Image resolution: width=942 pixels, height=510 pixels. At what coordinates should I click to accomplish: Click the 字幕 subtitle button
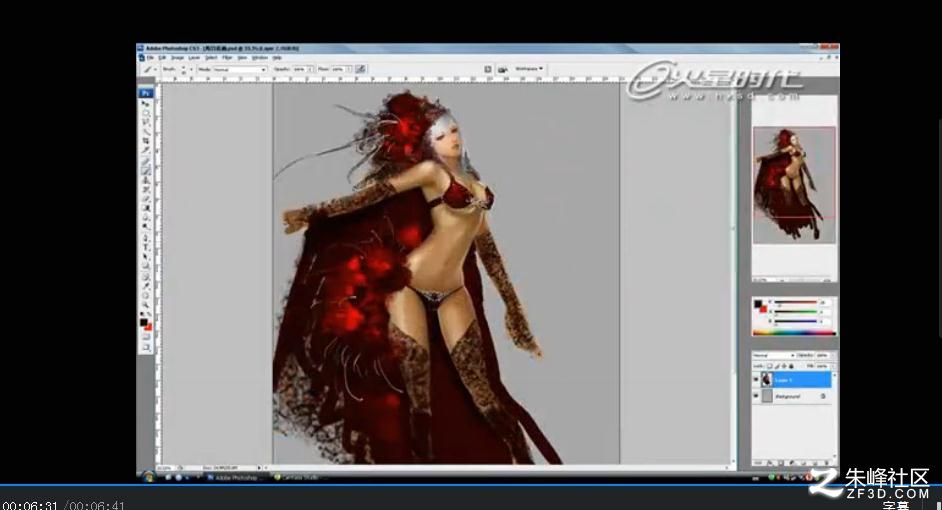(x=896, y=505)
